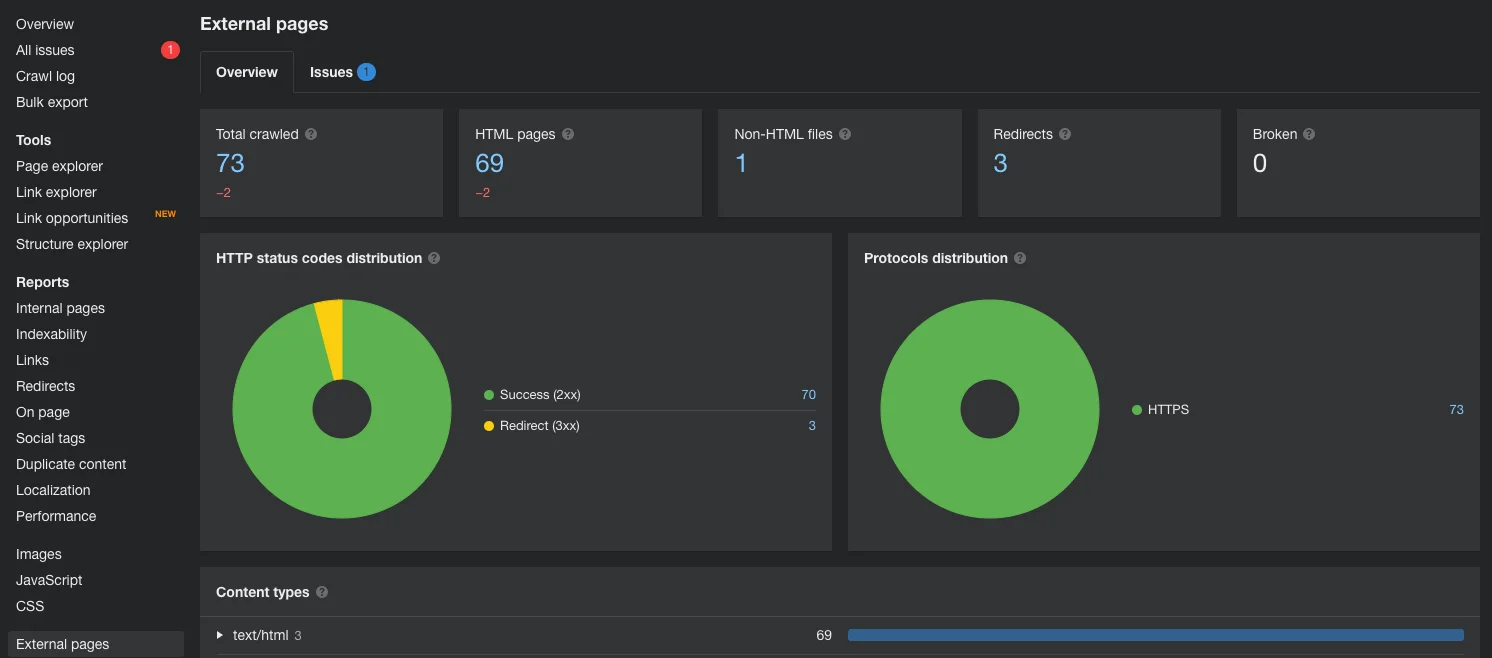Screen dimensions: 1492x658
Task: Open Link explorer tool
Action: point(56,192)
